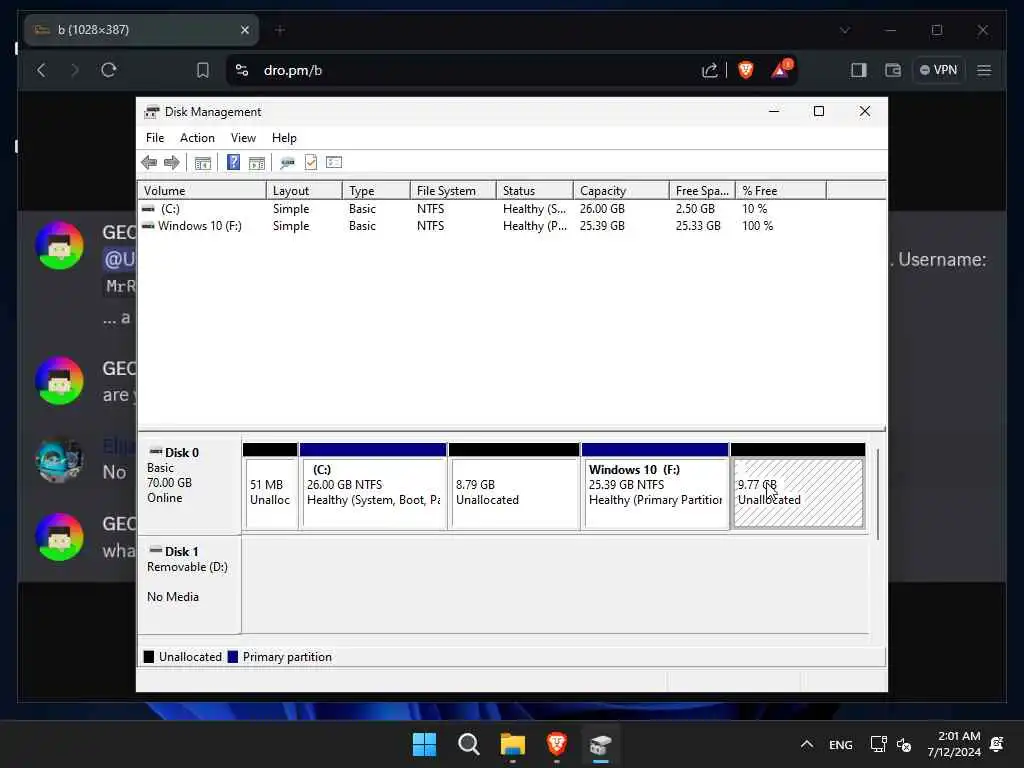
Task: Open File Explorer from taskbar
Action: point(513,744)
